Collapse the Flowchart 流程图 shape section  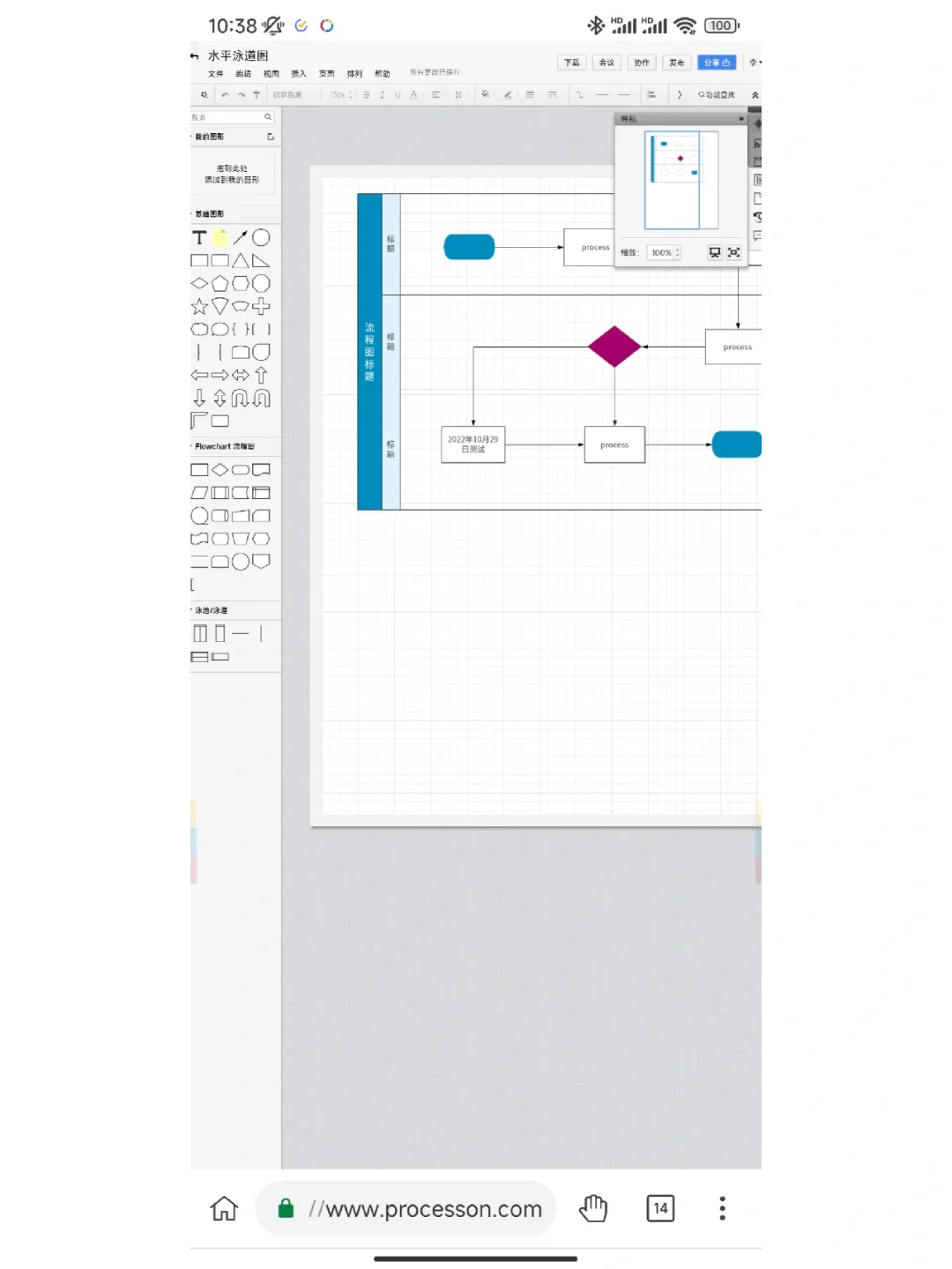(225, 446)
